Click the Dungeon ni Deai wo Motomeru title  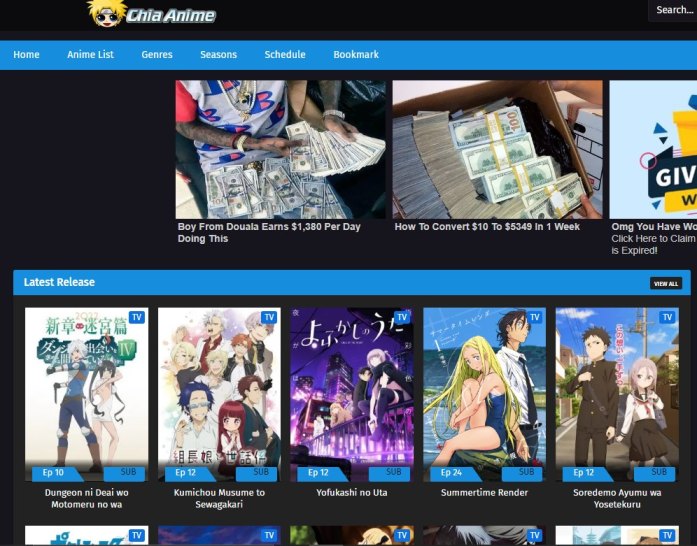[87, 498]
